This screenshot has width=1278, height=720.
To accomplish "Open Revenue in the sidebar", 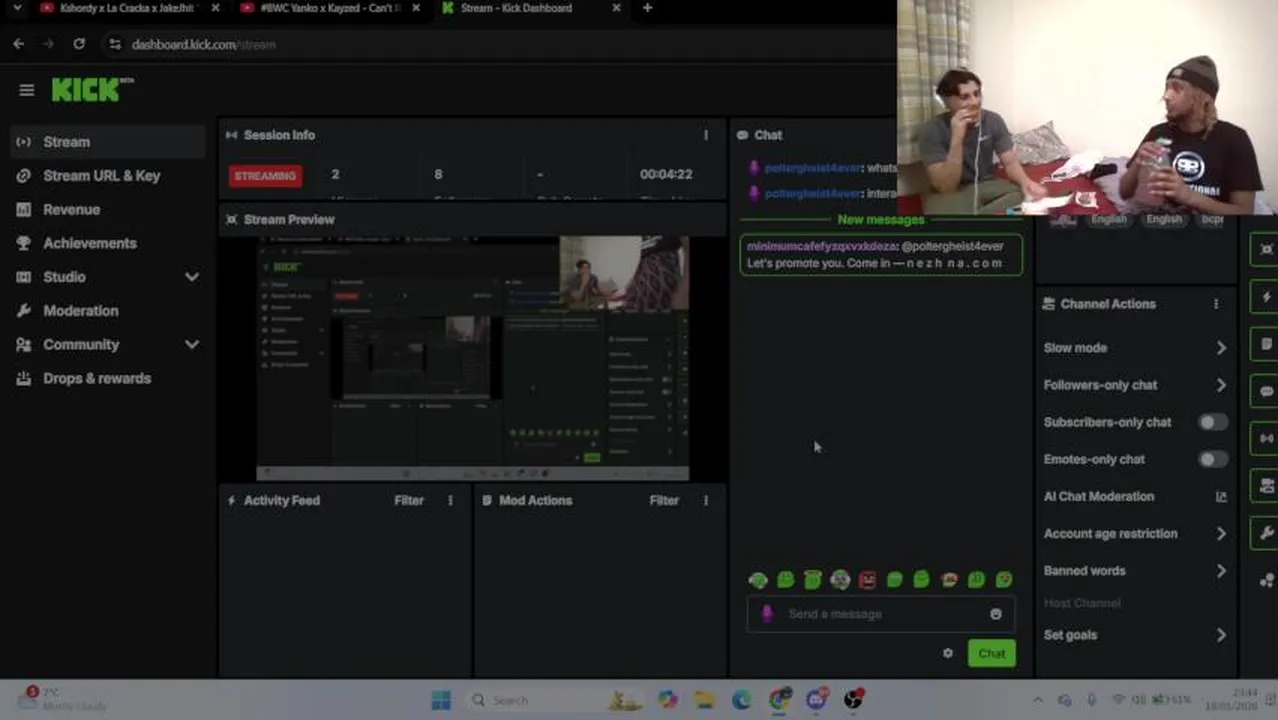I will [x=108, y=210].
